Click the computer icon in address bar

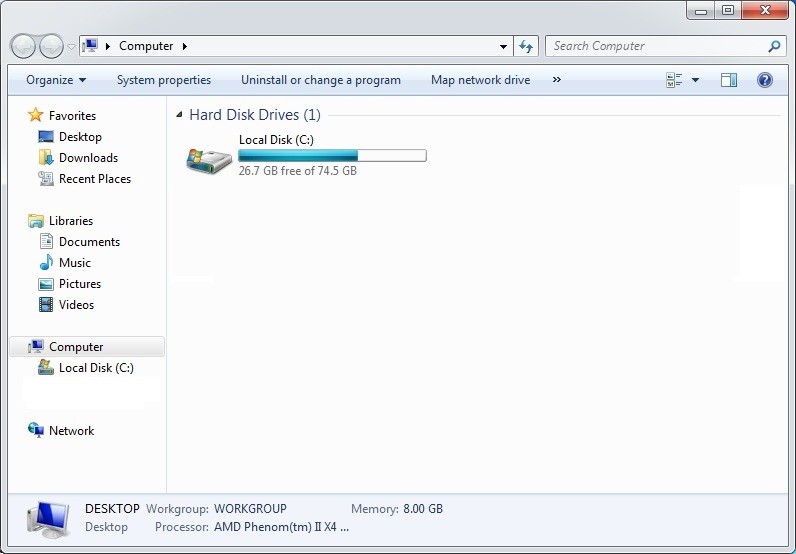[90, 46]
